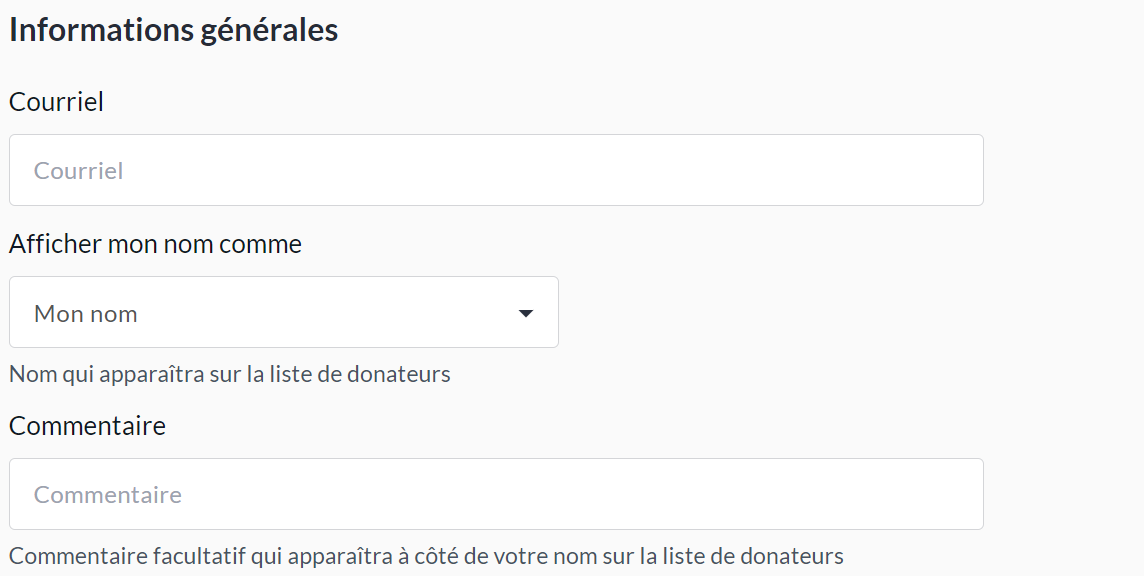Click the 'Informations générales' heading

(173, 30)
